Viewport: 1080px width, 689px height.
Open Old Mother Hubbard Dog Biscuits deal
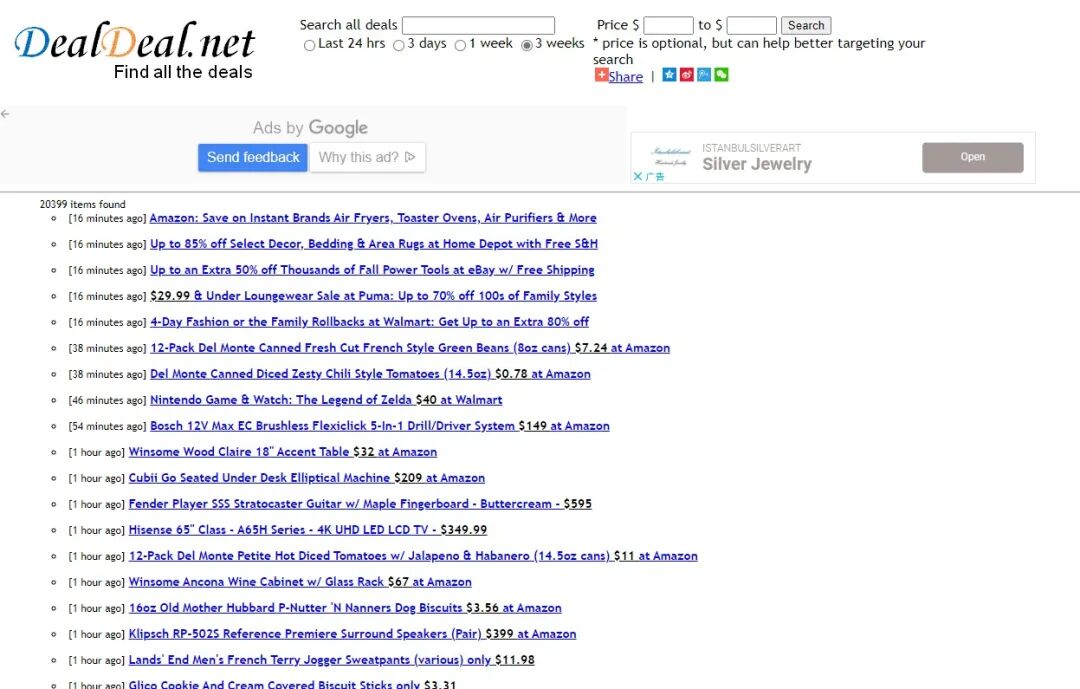click(345, 608)
